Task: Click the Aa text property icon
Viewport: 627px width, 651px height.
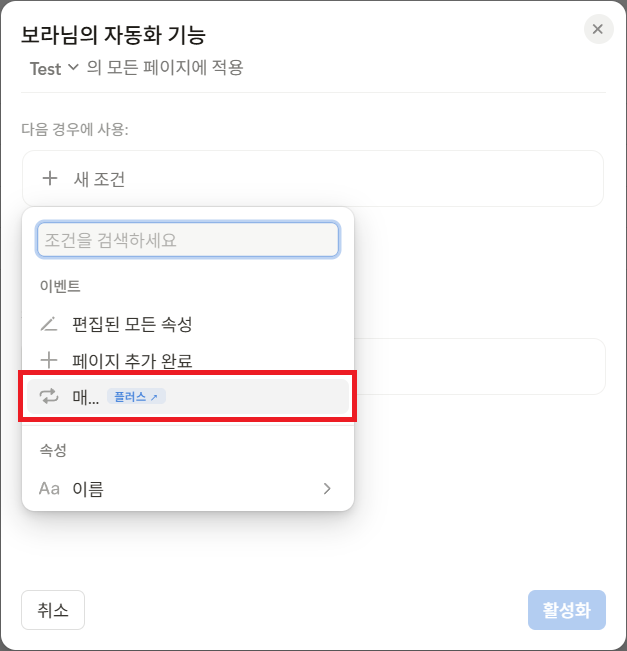Action: pos(49,489)
